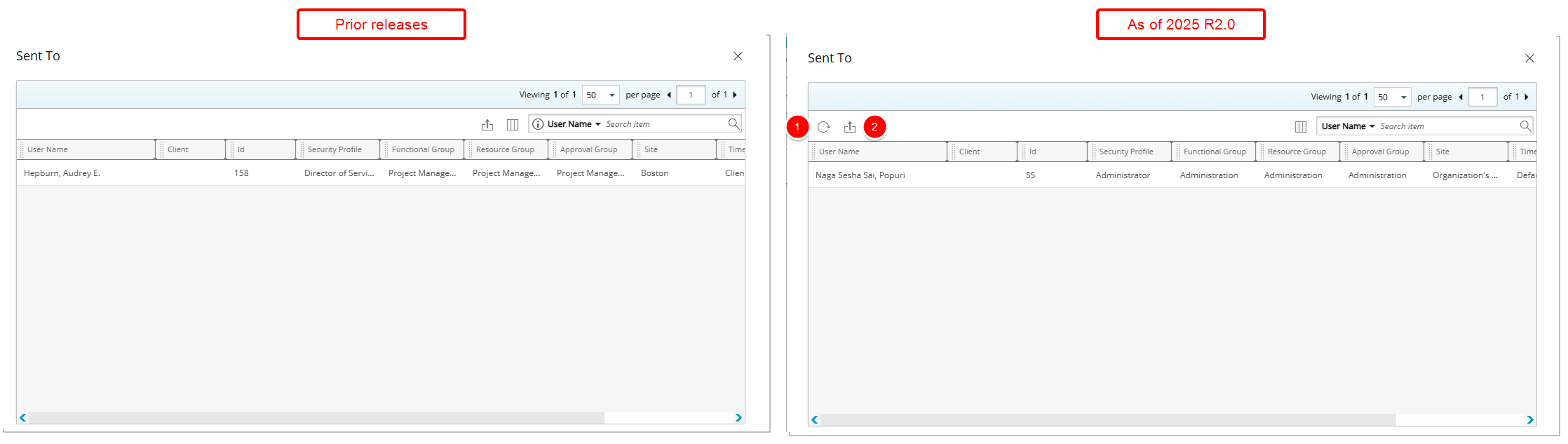Click info icon beside User Name in prior releases

point(538,124)
